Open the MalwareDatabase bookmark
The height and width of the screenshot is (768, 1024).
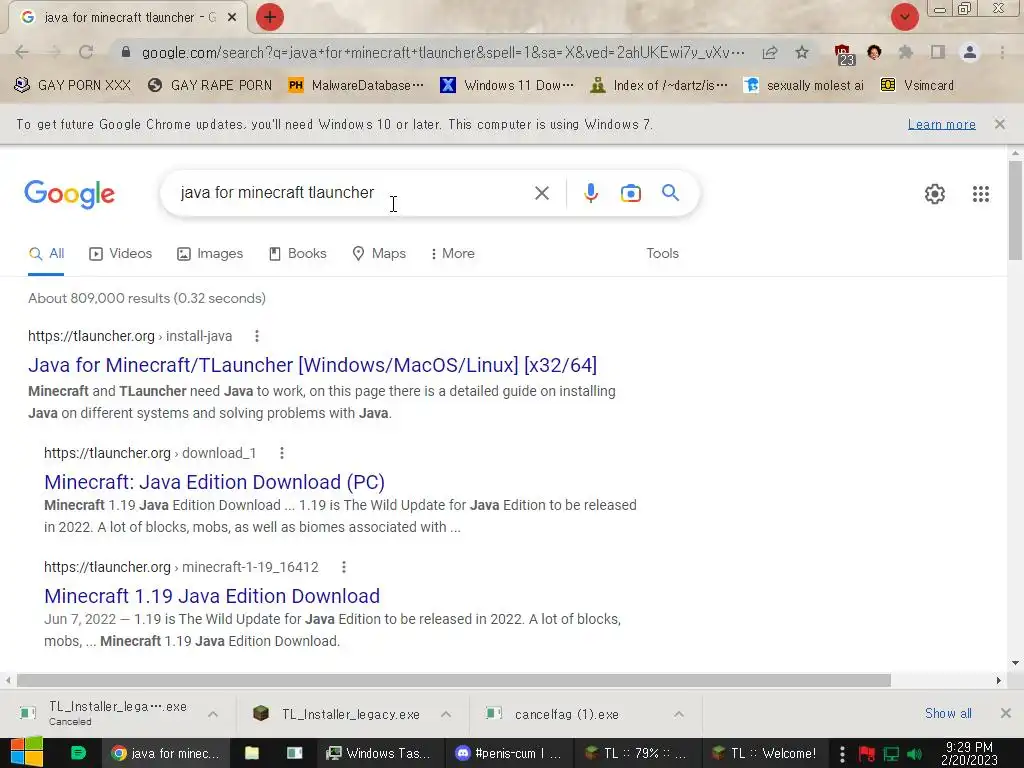point(356,86)
